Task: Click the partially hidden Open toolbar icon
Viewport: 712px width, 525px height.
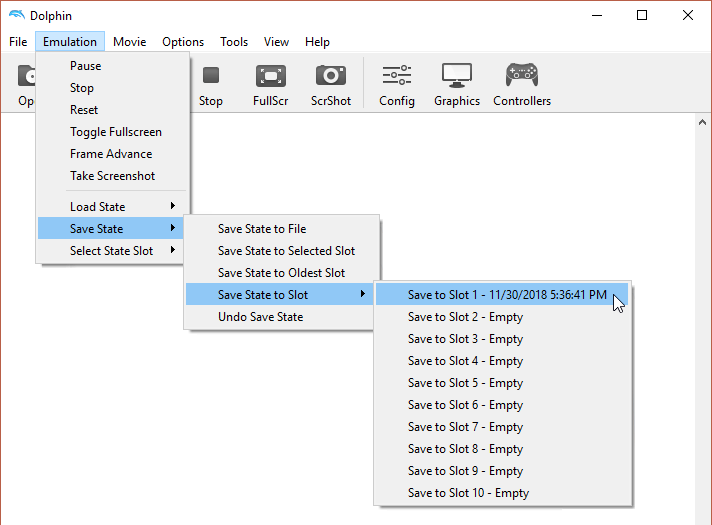Action: [26, 75]
